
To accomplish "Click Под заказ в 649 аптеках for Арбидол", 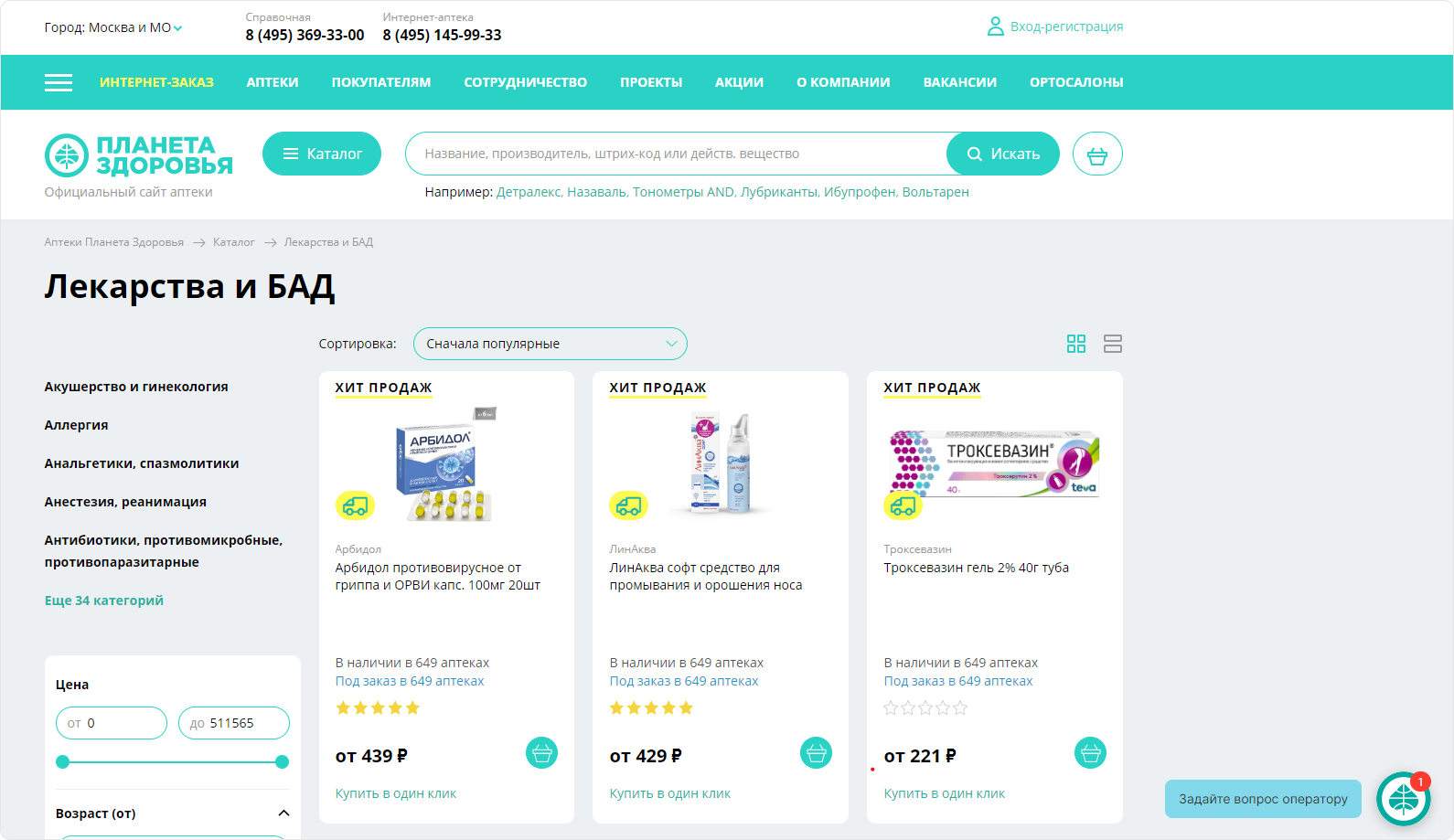I will pos(410,681).
